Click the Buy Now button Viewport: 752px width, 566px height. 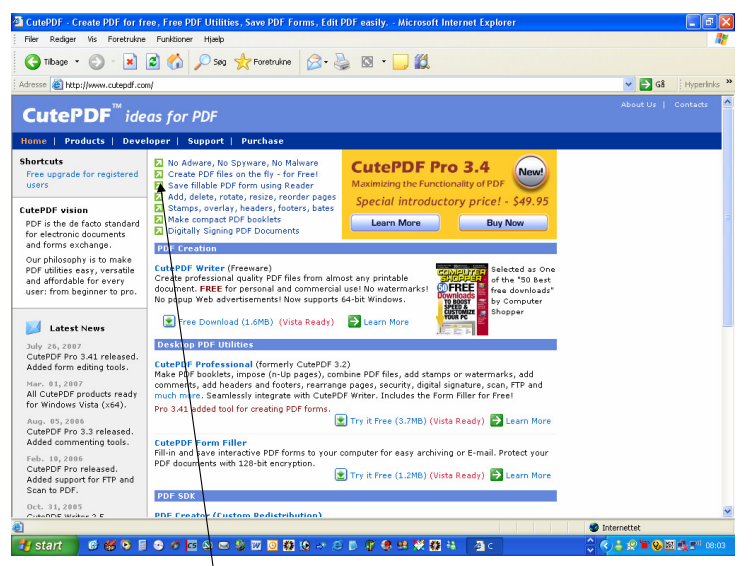coord(504,223)
